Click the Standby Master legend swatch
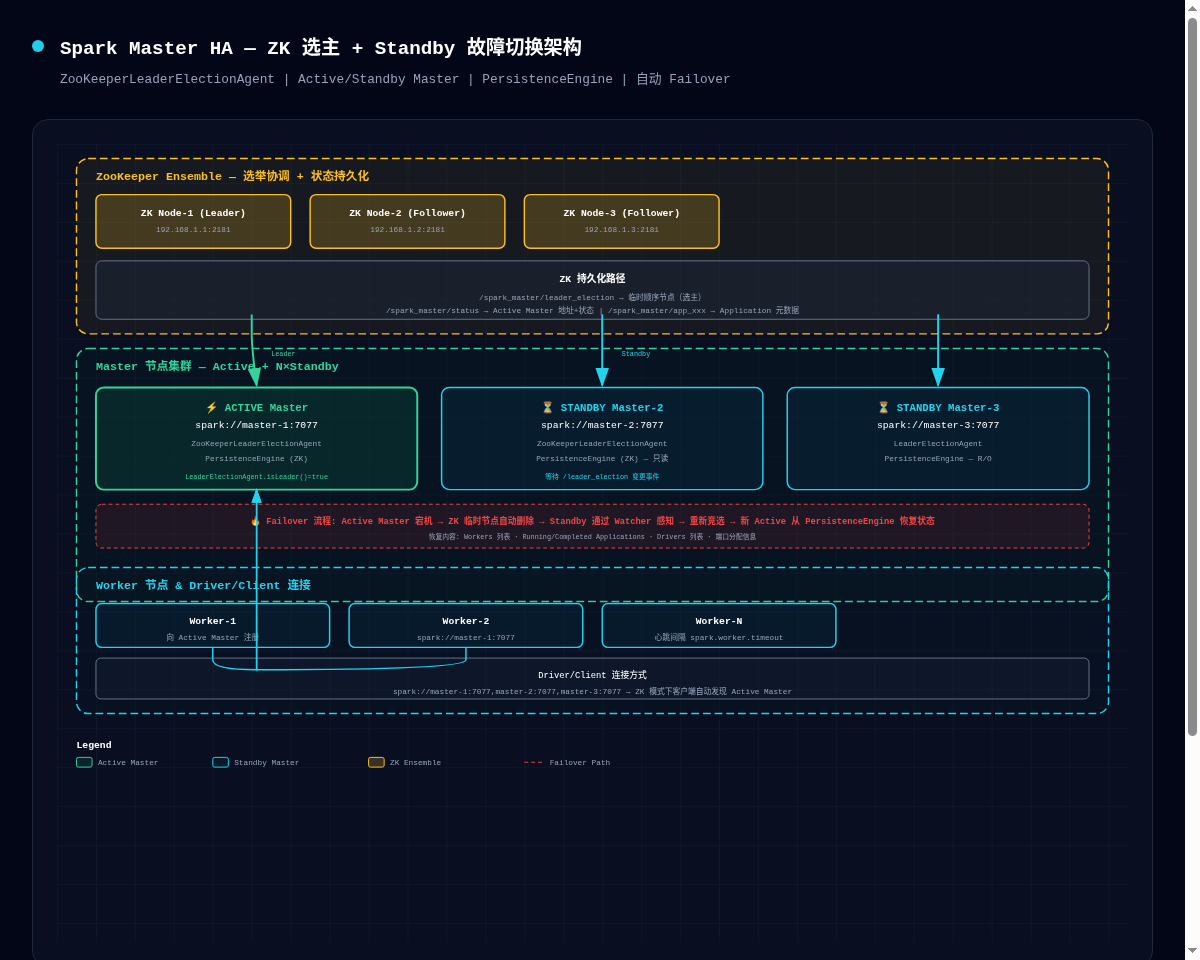The width and height of the screenshot is (1200, 960). (220, 762)
